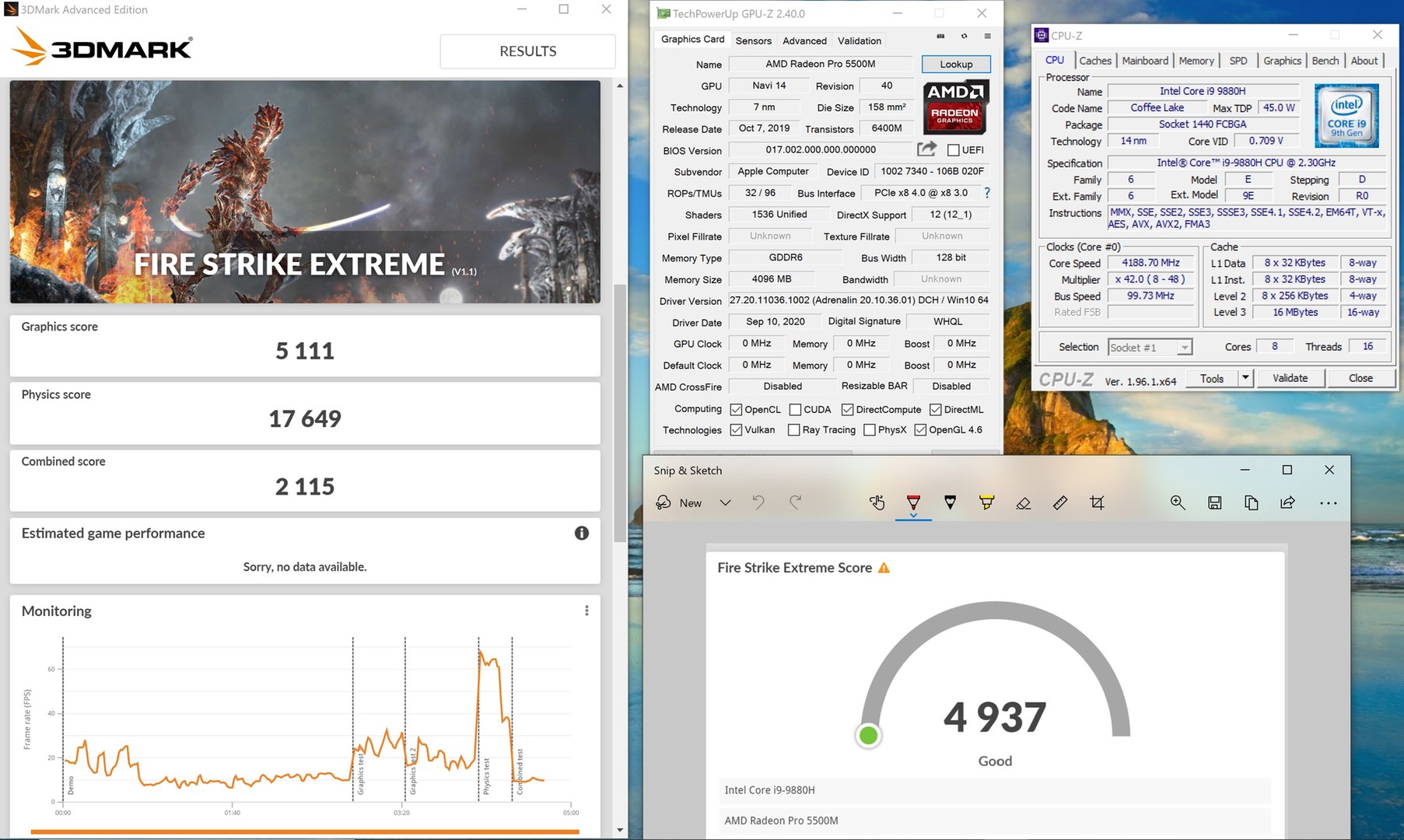Click green dot on score gauge
This screenshot has width=1404, height=840.
[868, 735]
